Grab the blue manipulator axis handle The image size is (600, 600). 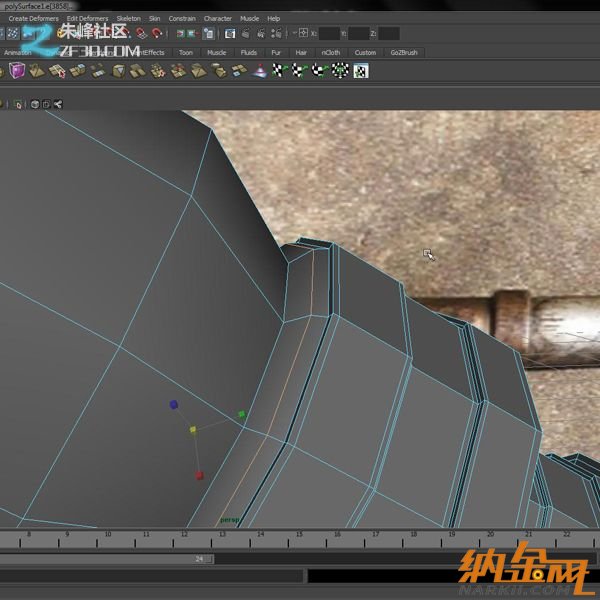[173, 405]
